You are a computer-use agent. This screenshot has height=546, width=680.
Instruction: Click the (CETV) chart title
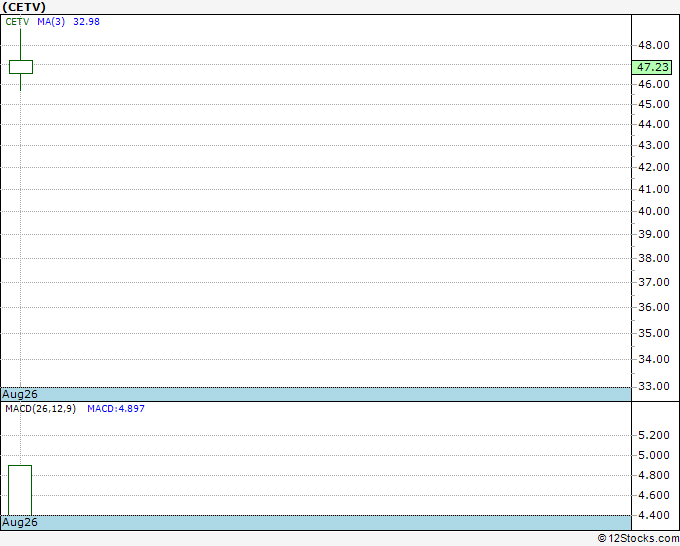[24, 7]
